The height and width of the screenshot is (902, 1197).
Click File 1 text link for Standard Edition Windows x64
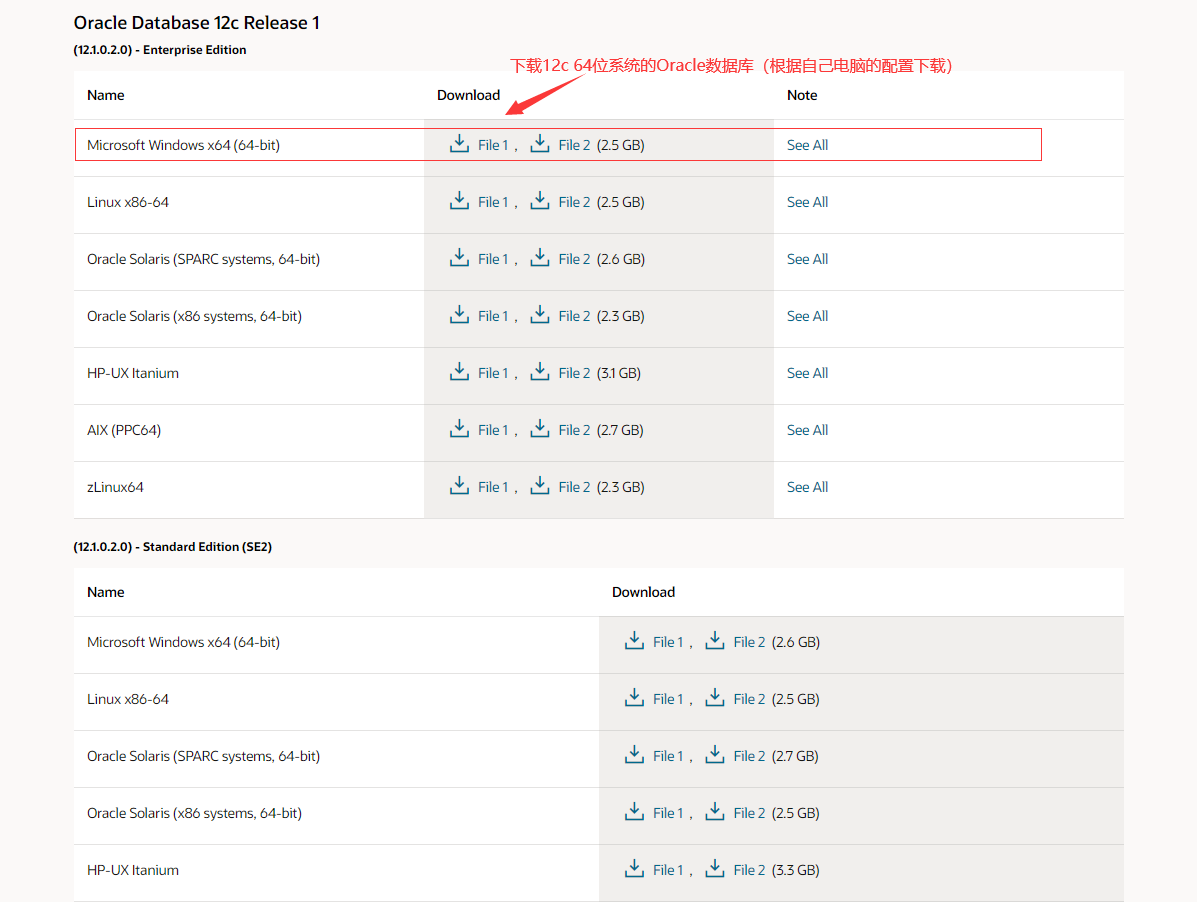point(668,642)
